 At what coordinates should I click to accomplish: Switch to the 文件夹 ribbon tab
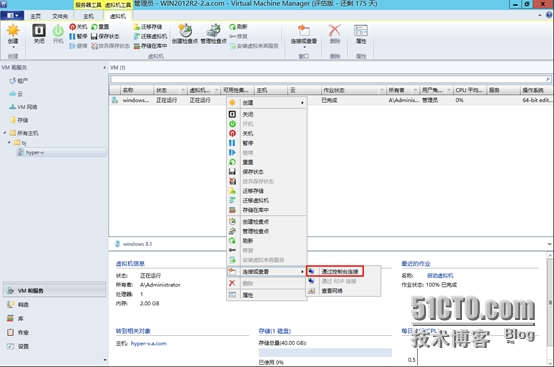(x=60, y=16)
